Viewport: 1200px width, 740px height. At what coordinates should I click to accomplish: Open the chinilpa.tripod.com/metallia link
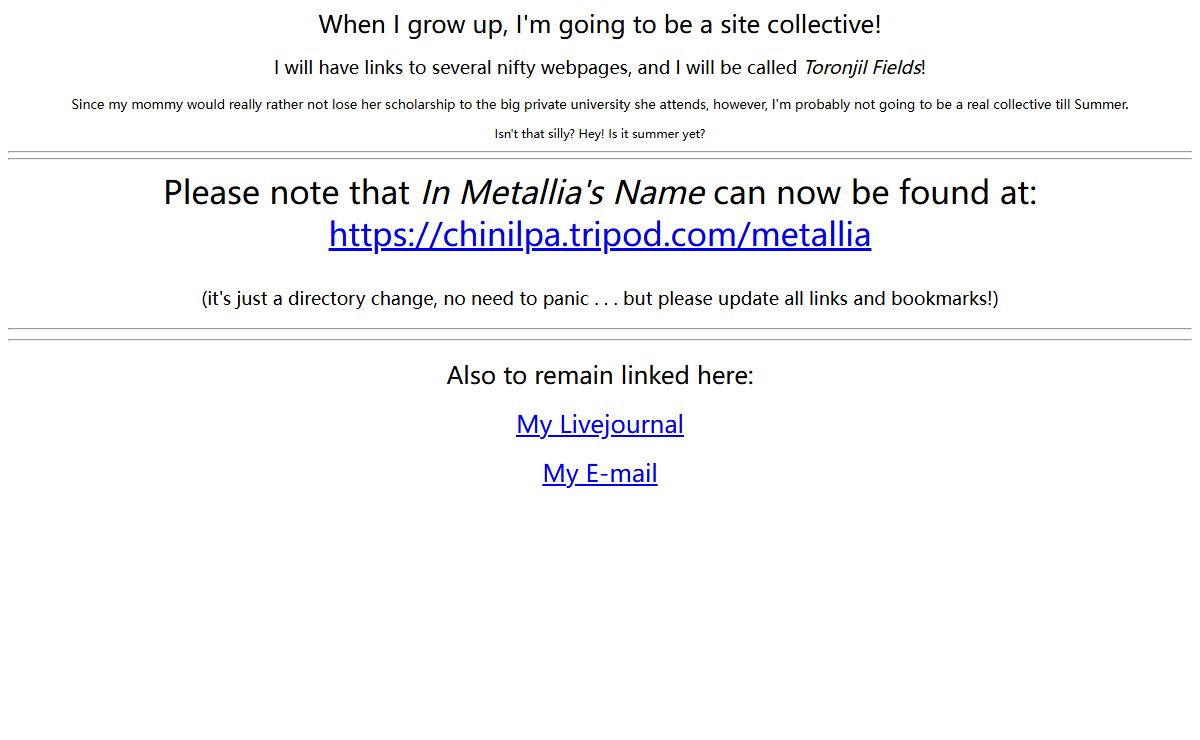[x=600, y=235]
